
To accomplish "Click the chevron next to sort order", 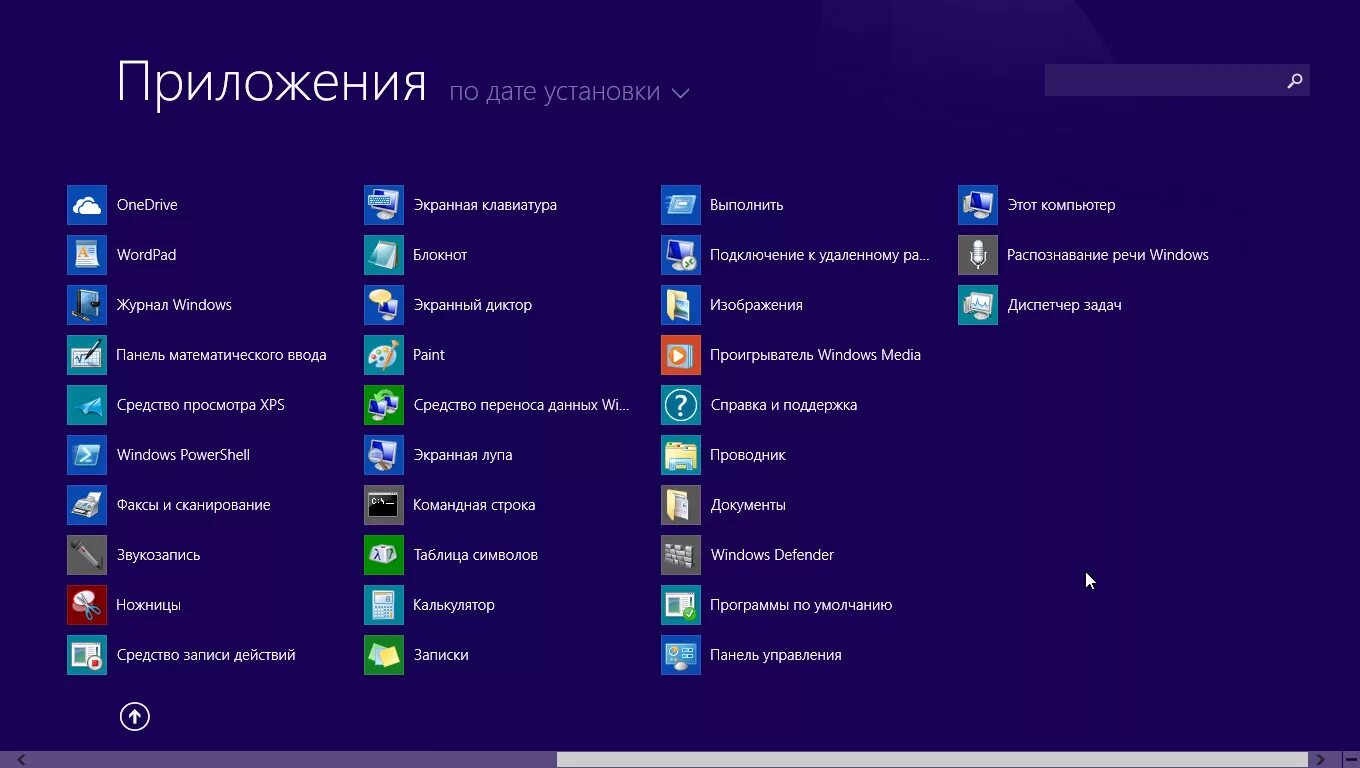I will [x=680, y=93].
